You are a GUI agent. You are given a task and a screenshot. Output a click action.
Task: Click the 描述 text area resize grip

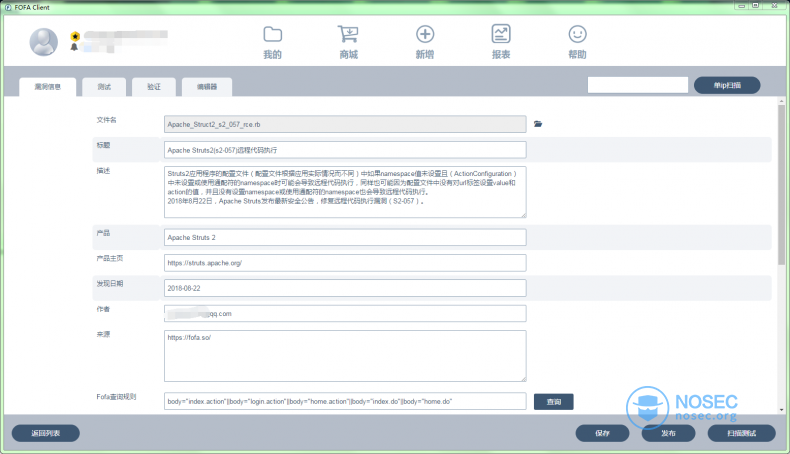pos(523,215)
